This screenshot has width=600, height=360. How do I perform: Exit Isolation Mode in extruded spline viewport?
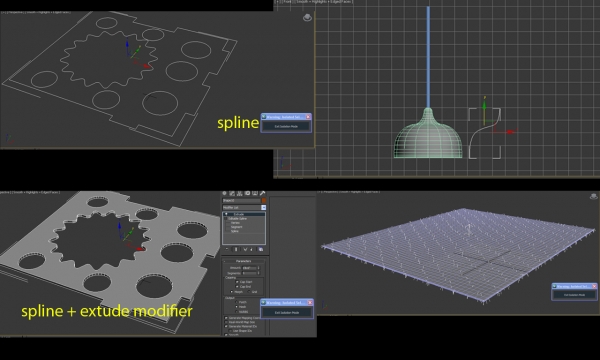click(287, 313)
